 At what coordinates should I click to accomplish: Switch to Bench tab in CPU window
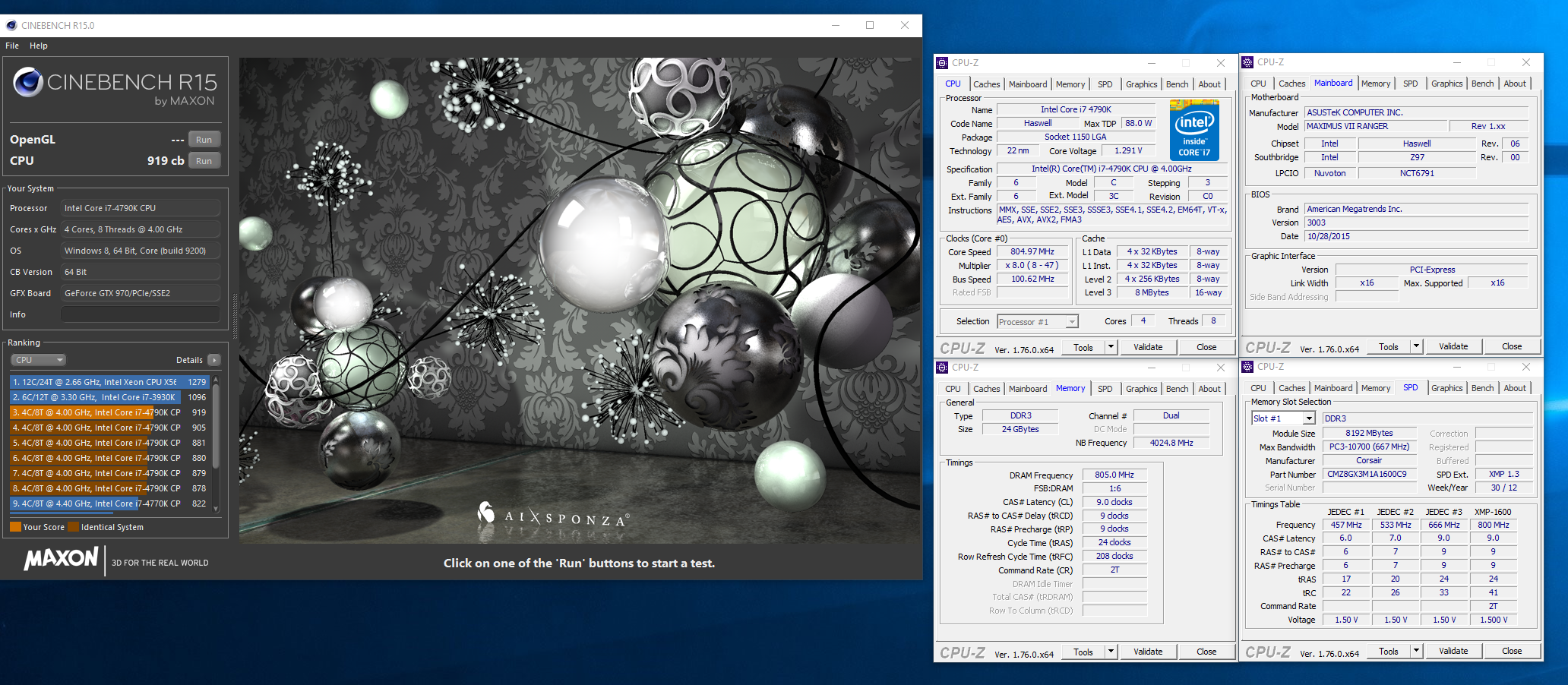point(1178,84)
